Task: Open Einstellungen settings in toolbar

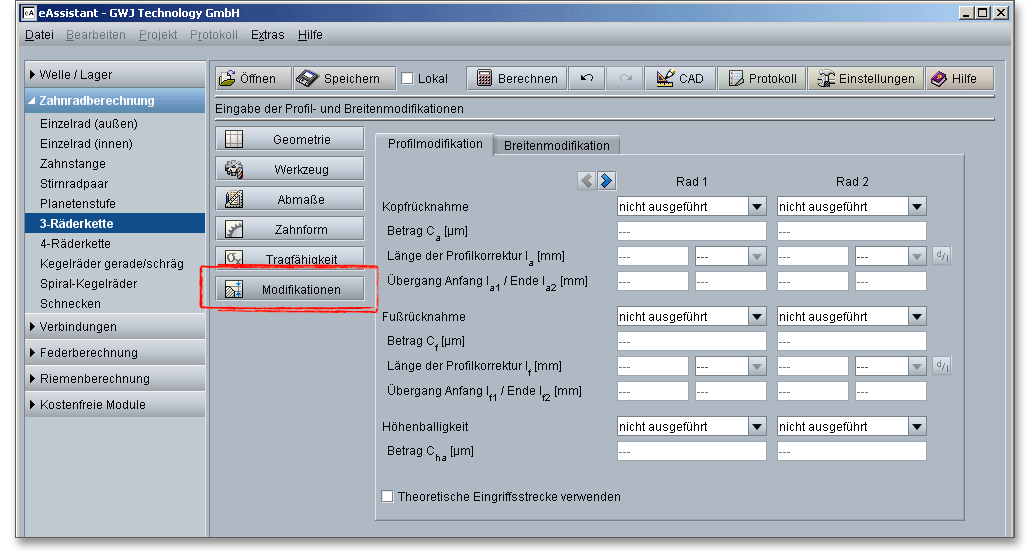Action: [x=865, y=79]
